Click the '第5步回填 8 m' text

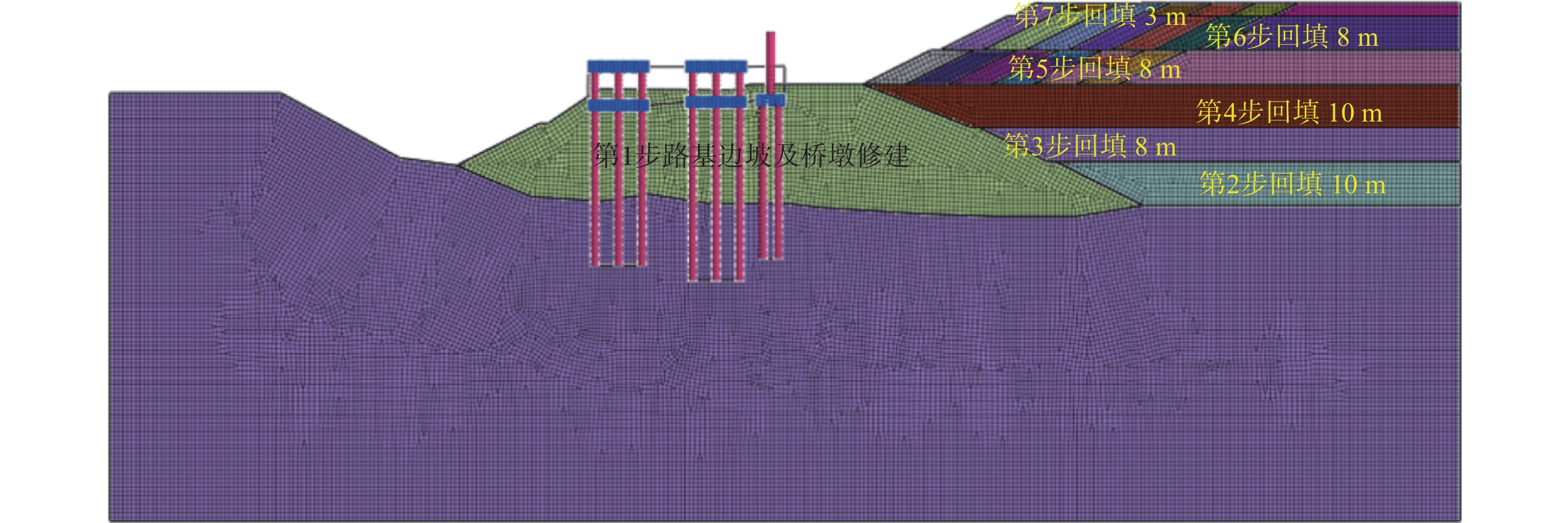pos(1094,68)
